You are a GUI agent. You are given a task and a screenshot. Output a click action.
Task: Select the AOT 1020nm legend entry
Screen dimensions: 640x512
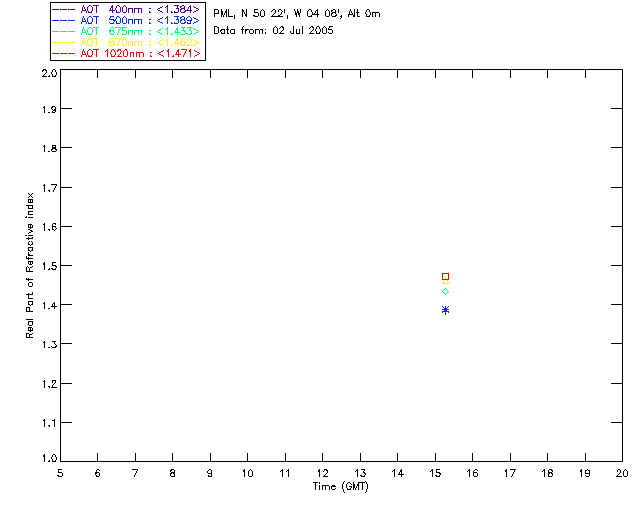127,53
